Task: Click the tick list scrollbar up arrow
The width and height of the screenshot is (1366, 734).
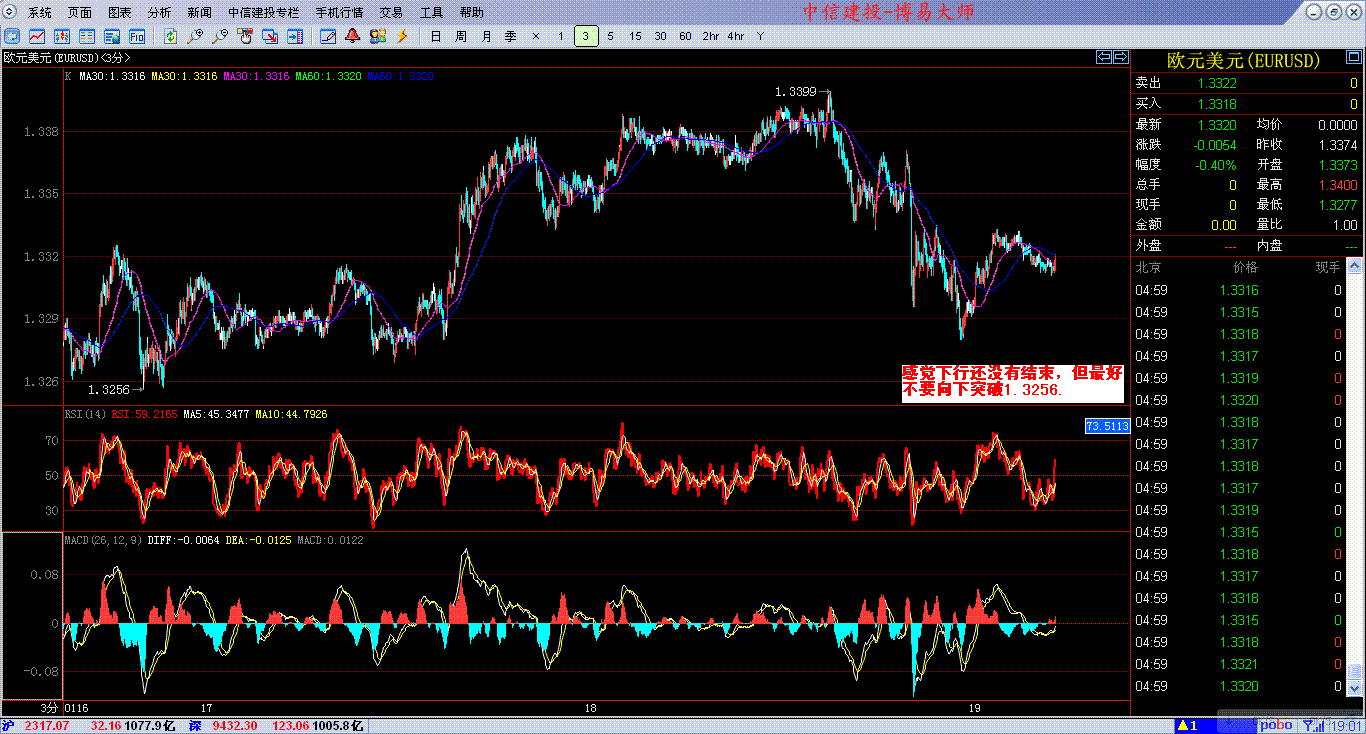Action: click(x=1355, y=266)
